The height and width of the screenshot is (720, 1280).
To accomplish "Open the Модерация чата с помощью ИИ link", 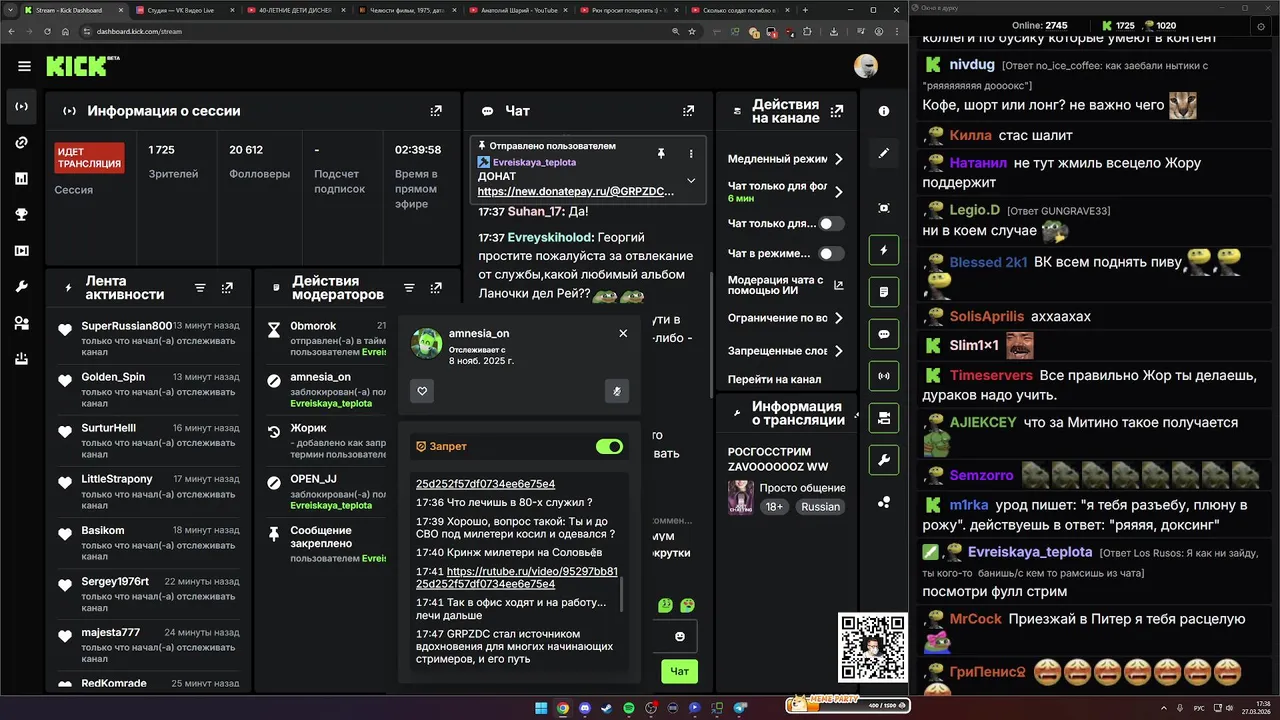I will (785, 286).
